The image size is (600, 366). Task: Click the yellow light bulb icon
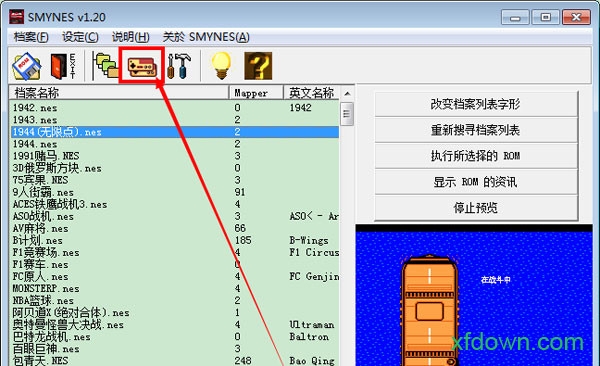(221, 66)
